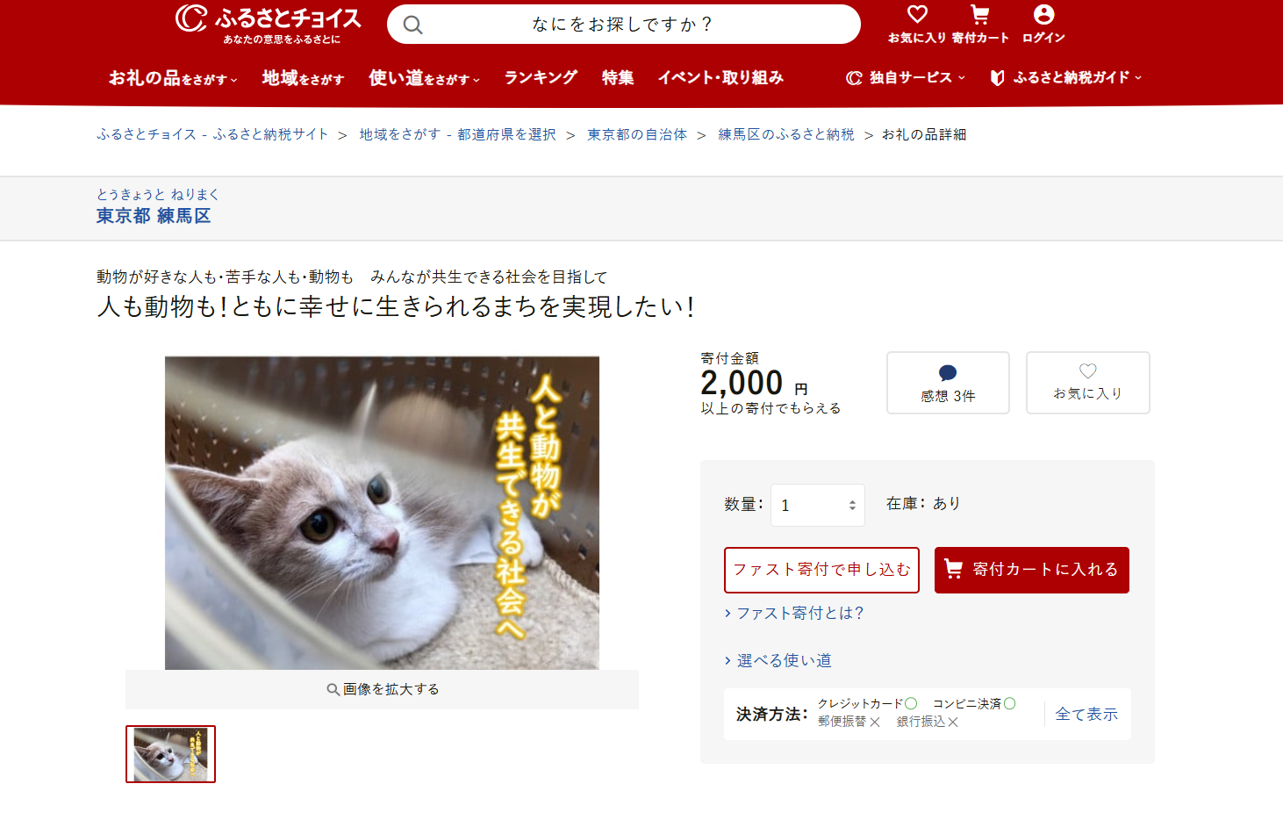The image size is (1283, 827).
Task: Focus the なにをお探しですか search field
Action: coord(623,24)
